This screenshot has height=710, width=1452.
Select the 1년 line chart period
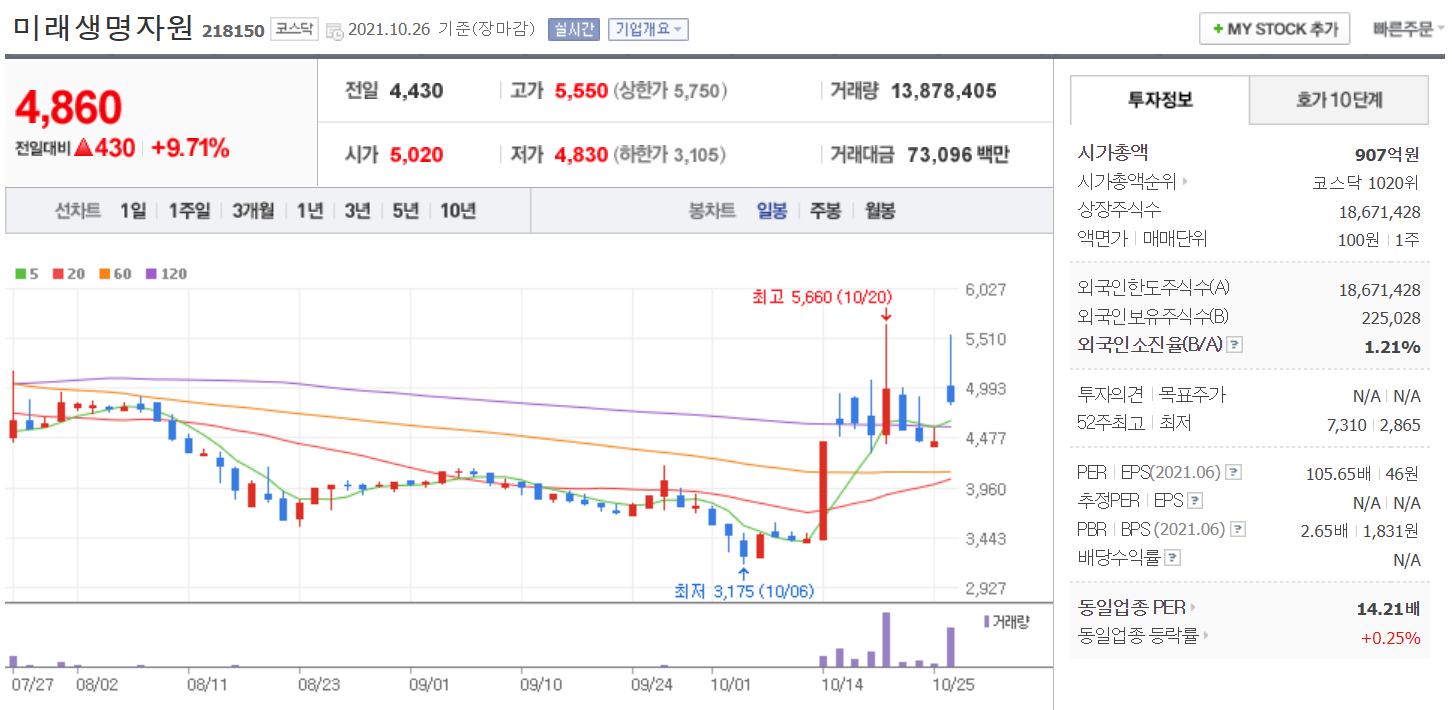click(x=310, y=211)
